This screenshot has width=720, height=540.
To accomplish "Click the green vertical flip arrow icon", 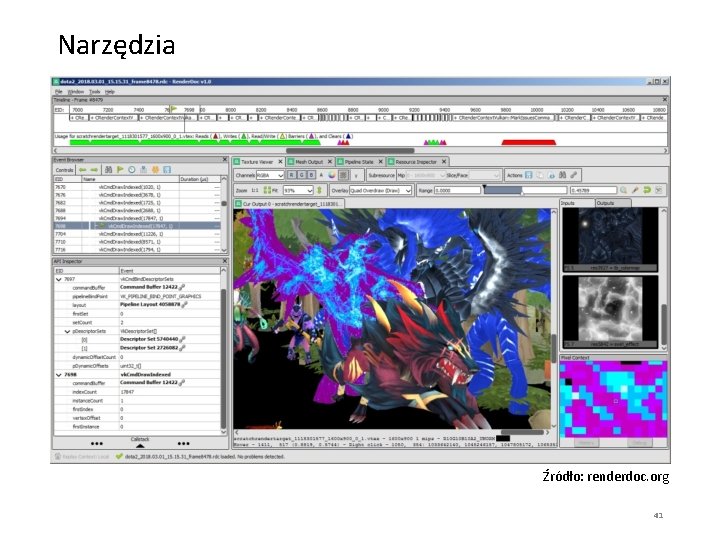I will point(320,190).
